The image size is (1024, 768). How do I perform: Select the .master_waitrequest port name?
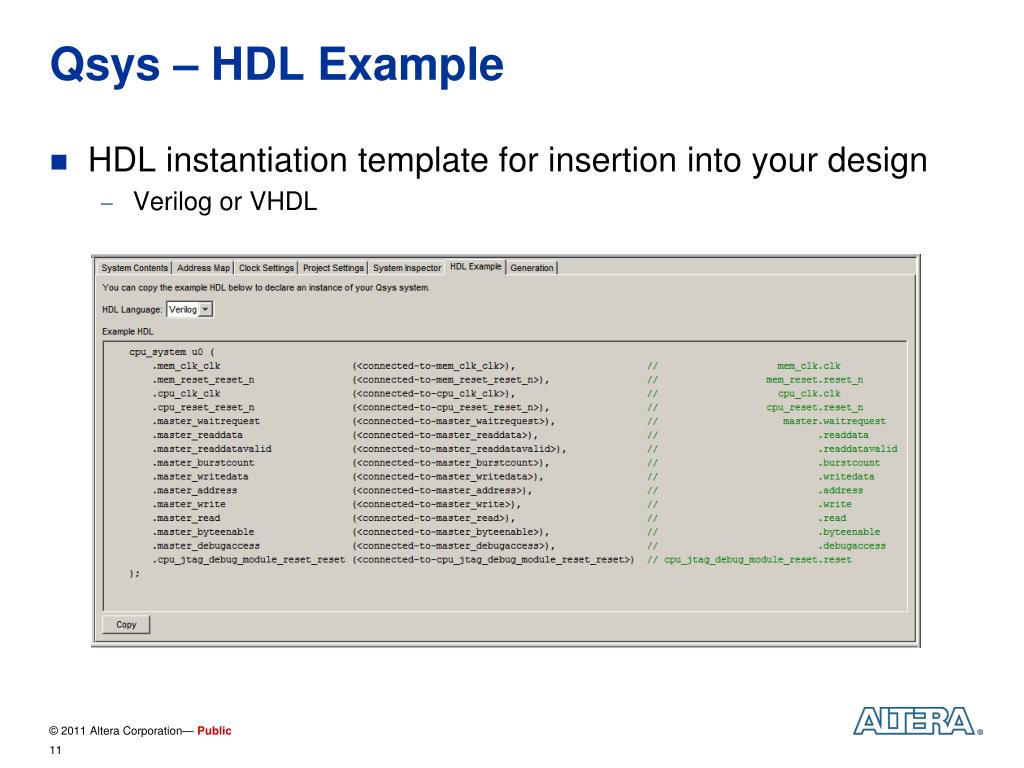(206, 421)
